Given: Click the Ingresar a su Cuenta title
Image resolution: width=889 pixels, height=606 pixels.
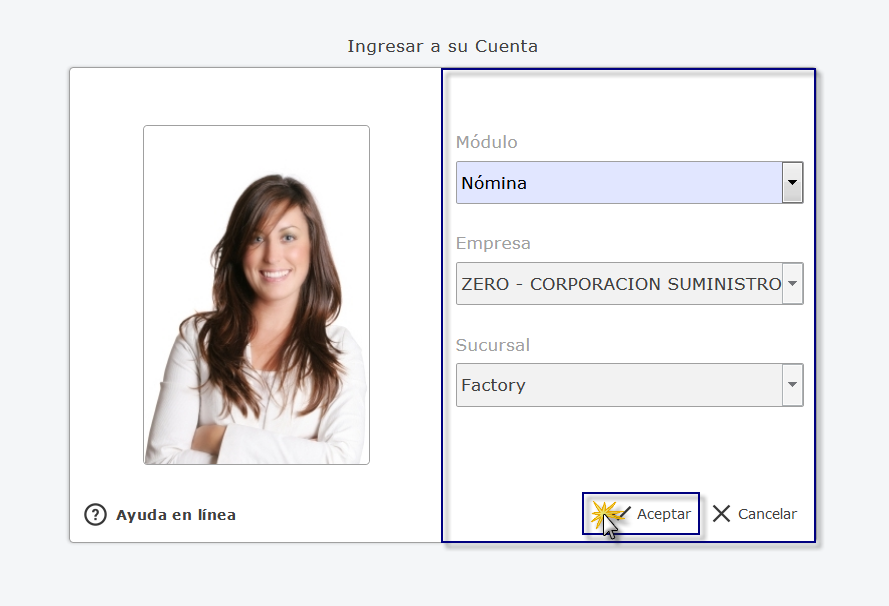Looking at the screenshot, I should (443, 46).
